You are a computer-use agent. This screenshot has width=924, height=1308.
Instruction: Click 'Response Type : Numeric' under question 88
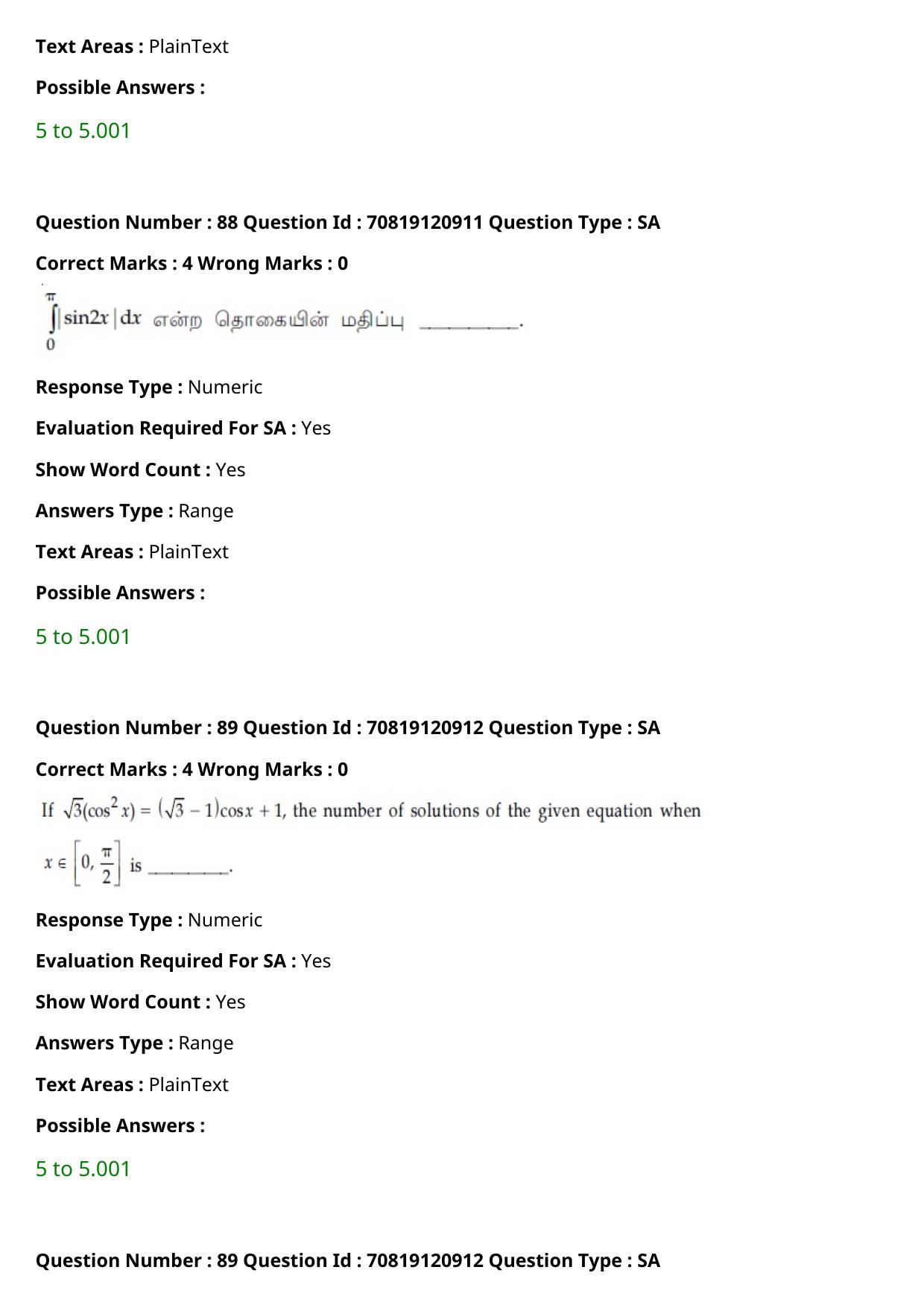149,387
